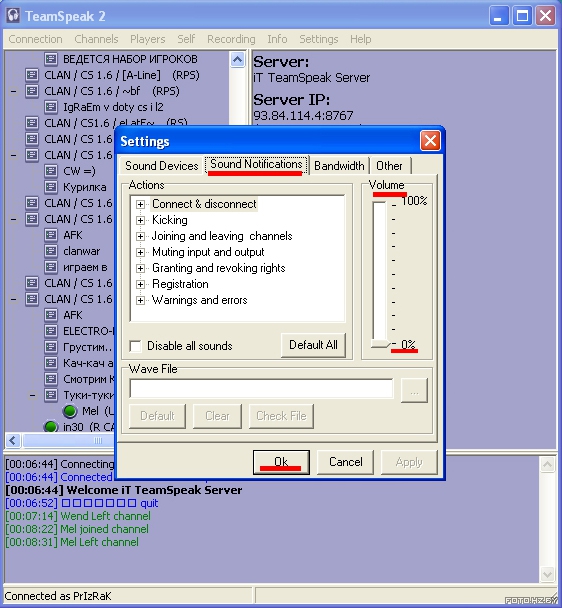562x608 pixels.
Task: Click the green status light next to Mel
Action: 70,411
